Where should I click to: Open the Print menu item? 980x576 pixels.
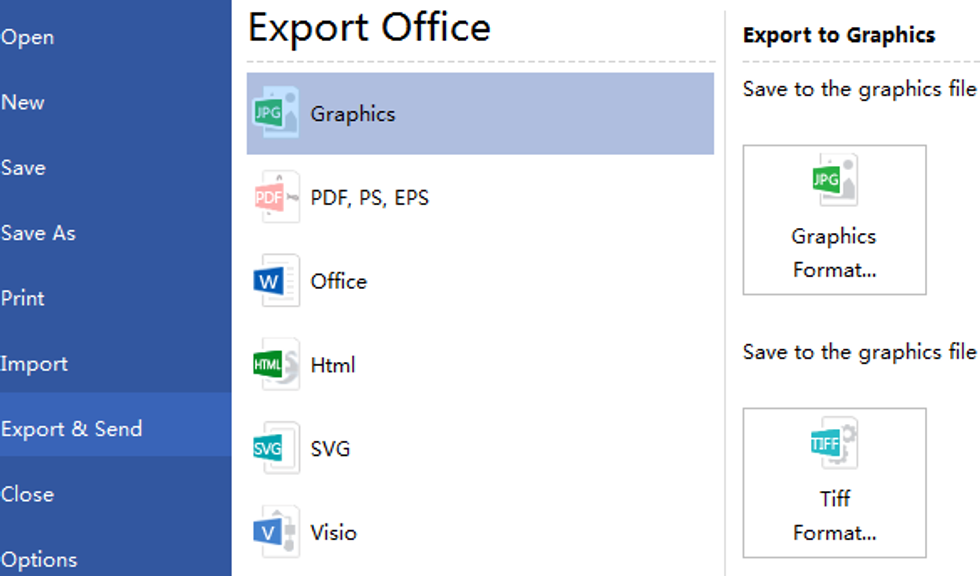tap(25, 297)
